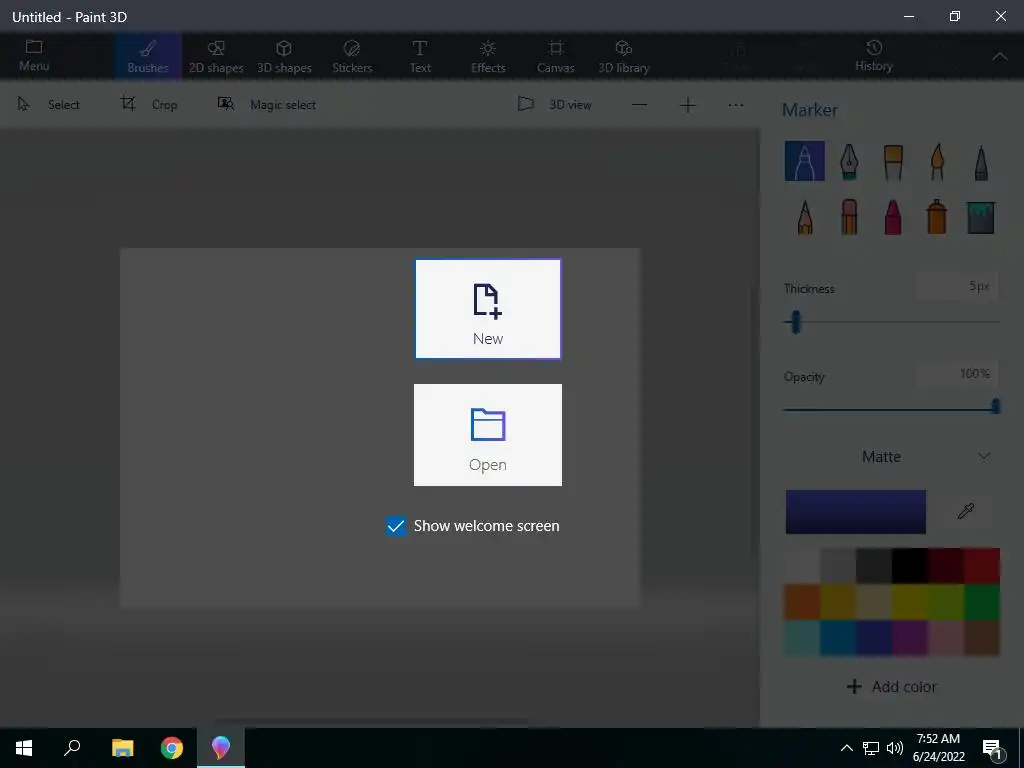Screen dimensions: 1024x768
Task: Click the Opacity value field showing 100%
Action: [956, 374]
